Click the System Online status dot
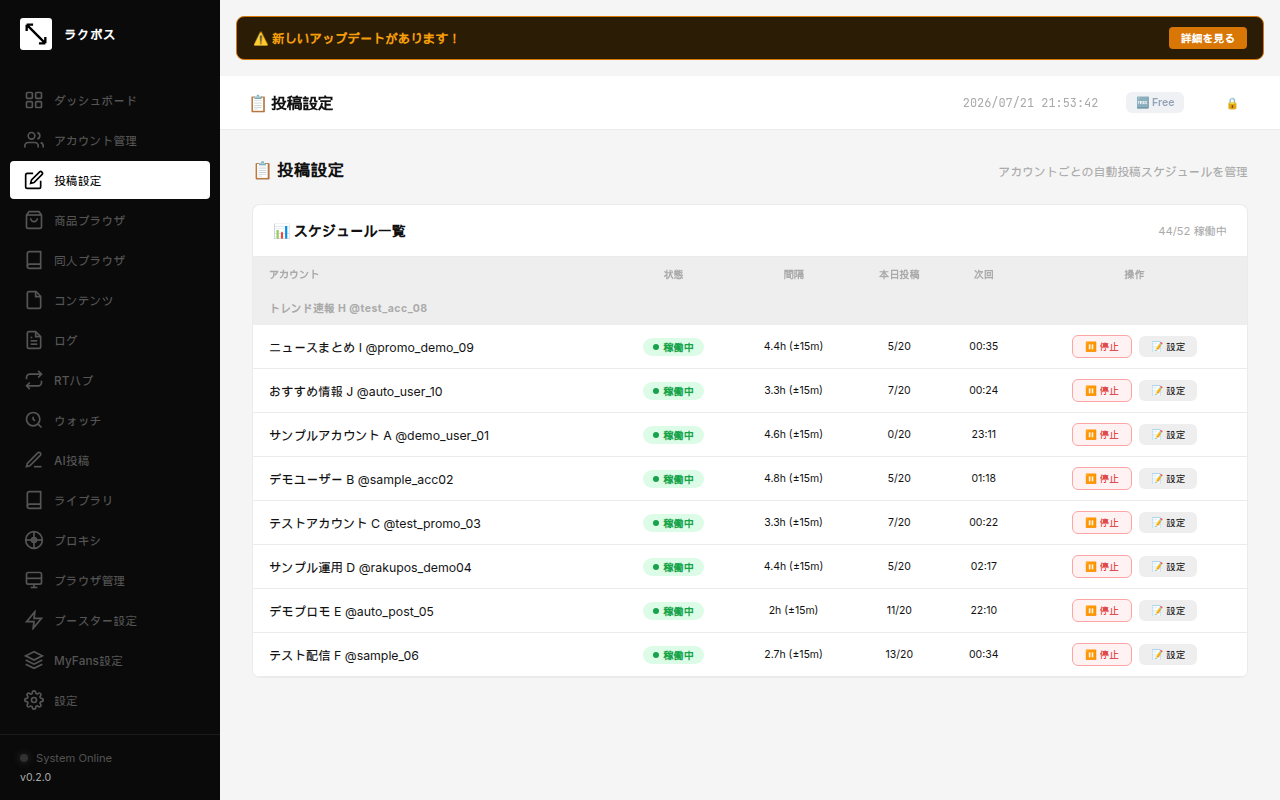This screenshot has height=800, width=1280. click(x=25, y=758)
